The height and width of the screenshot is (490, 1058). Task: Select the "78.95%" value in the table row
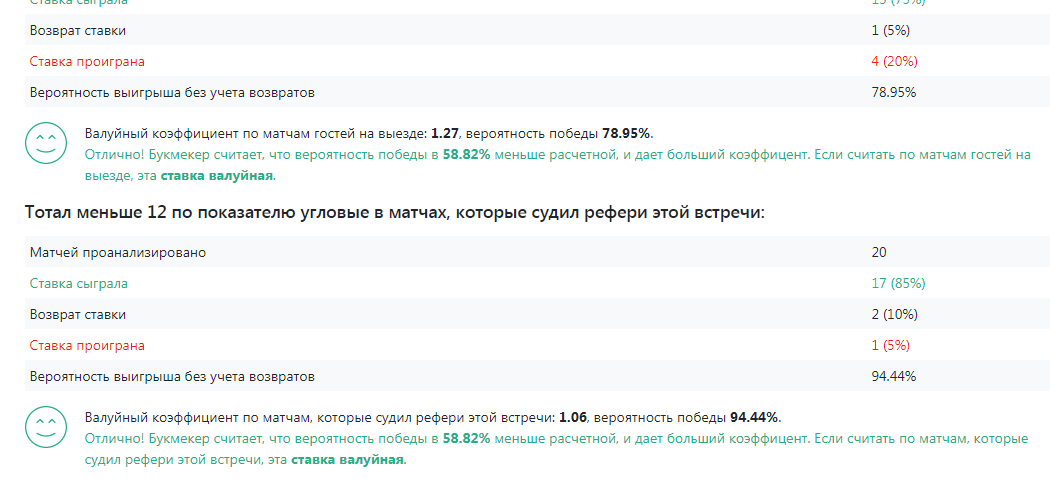(x=894, y=93)
